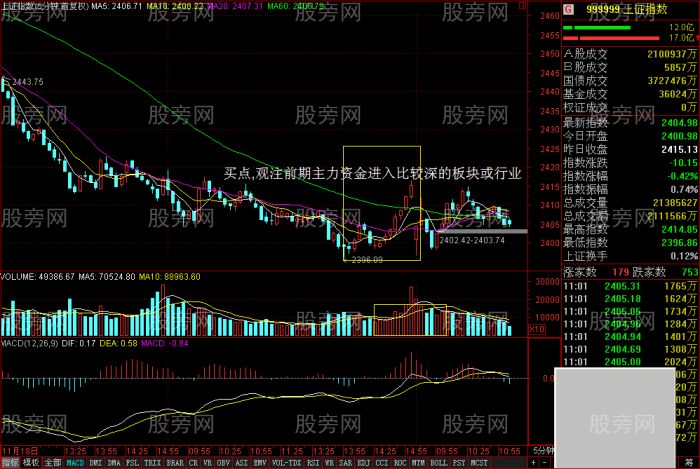Click the 总成交量 21385627 row

(630, 203)
